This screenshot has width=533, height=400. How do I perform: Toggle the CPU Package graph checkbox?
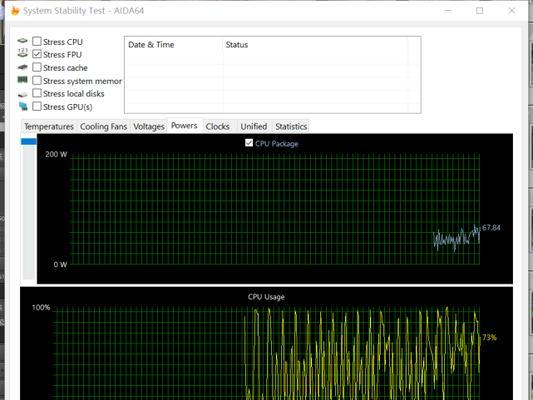(x=249, y=143)
